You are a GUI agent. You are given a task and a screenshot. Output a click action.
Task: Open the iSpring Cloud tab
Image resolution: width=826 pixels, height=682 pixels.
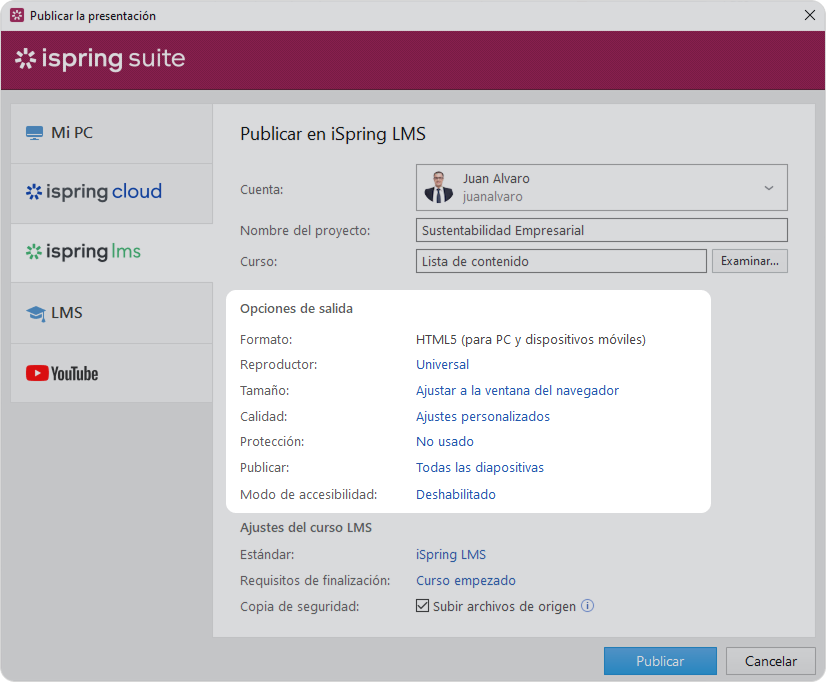pyautogui.click(x=94, y=192)
